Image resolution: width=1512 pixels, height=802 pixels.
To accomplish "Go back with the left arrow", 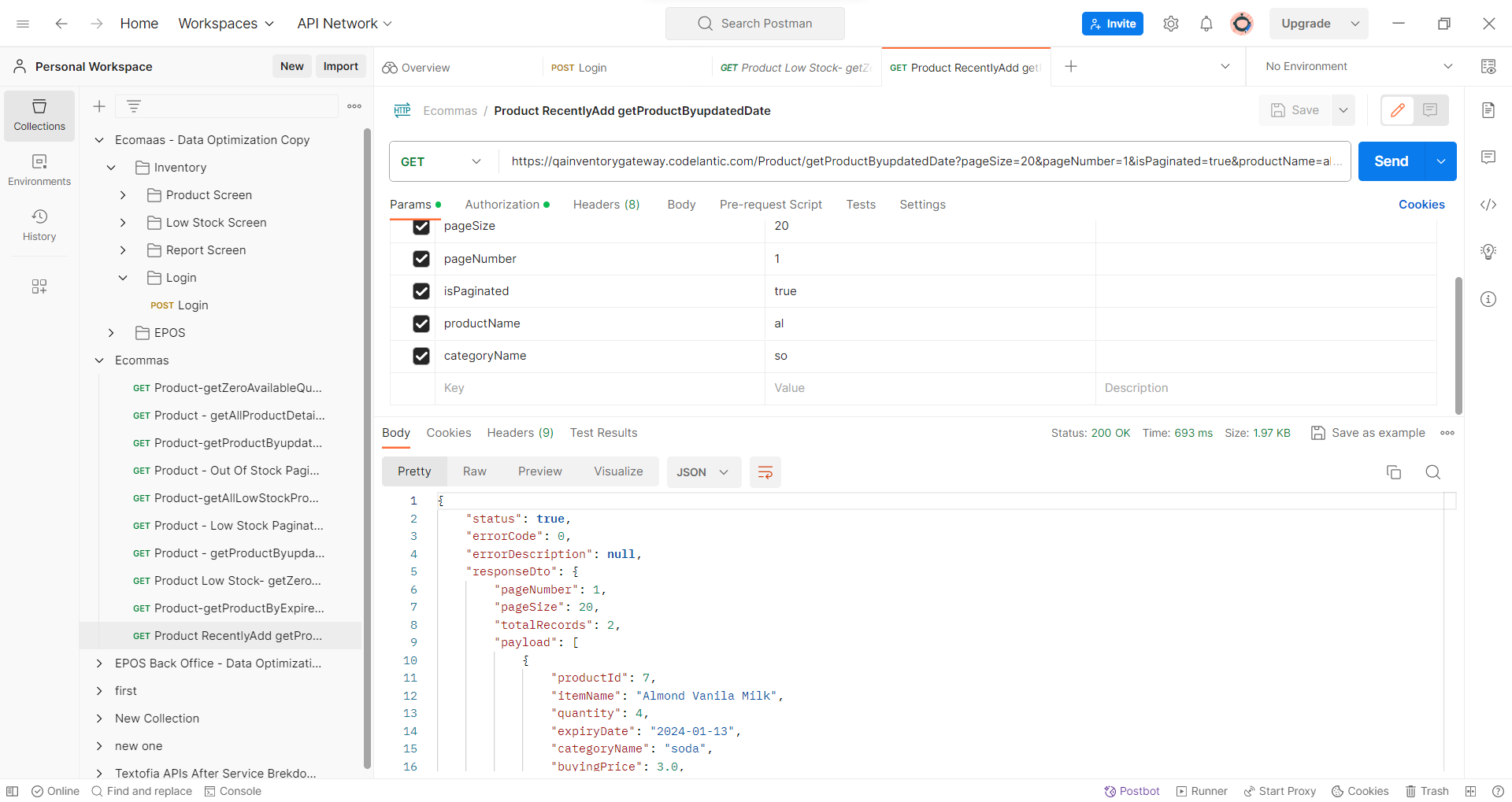I will 61,24.
